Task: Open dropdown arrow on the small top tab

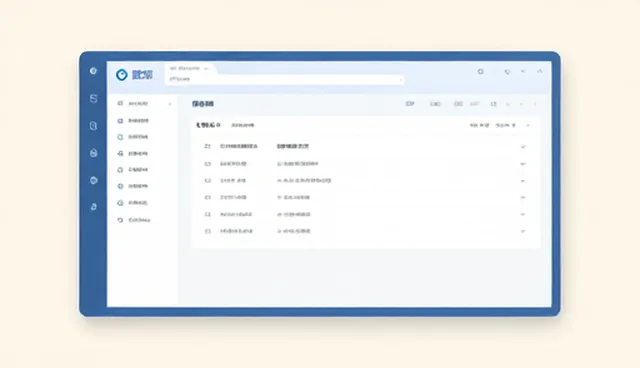Action: click(x=206, y=69)
